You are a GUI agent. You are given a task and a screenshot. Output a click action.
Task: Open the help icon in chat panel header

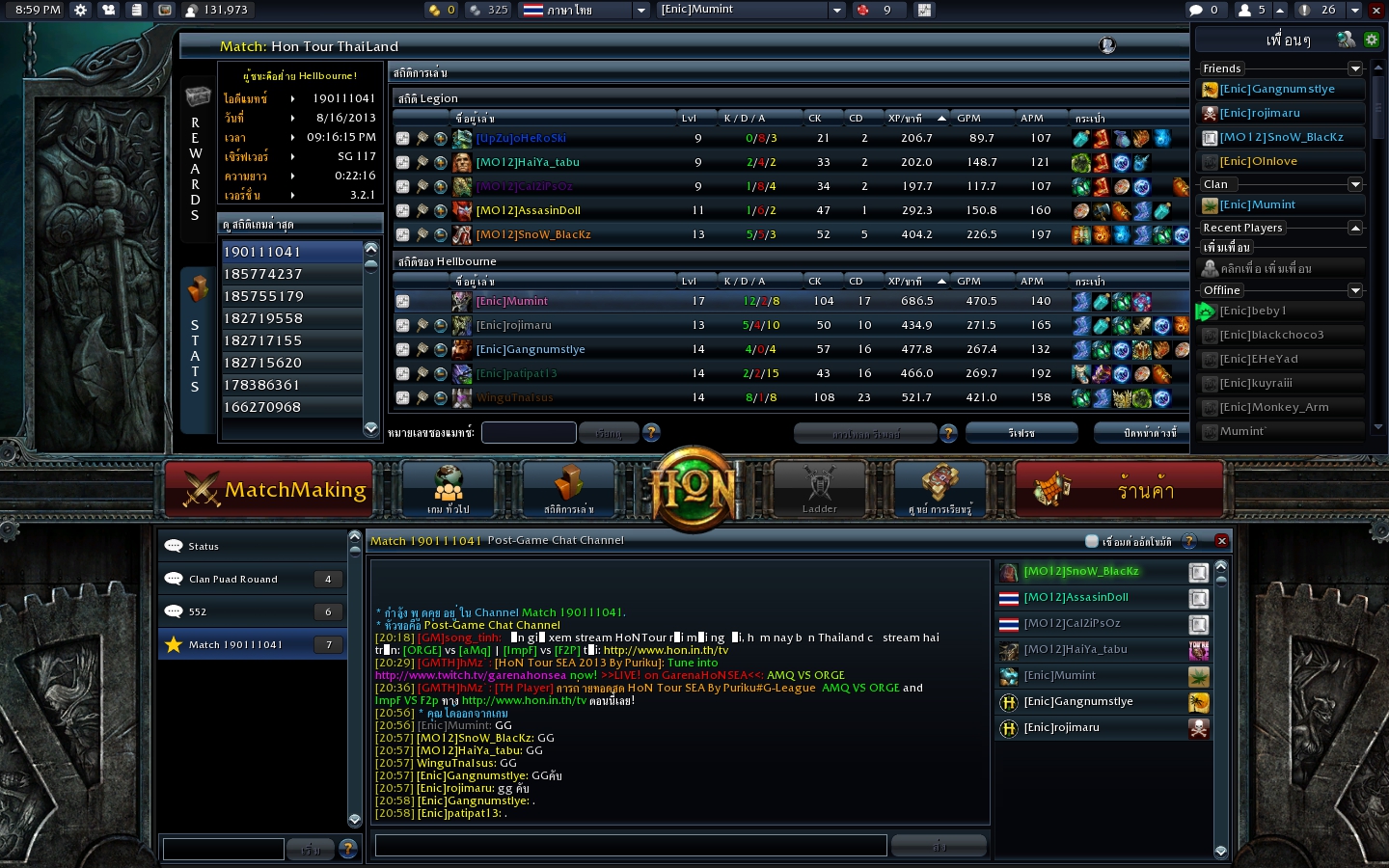(1189, 541)
